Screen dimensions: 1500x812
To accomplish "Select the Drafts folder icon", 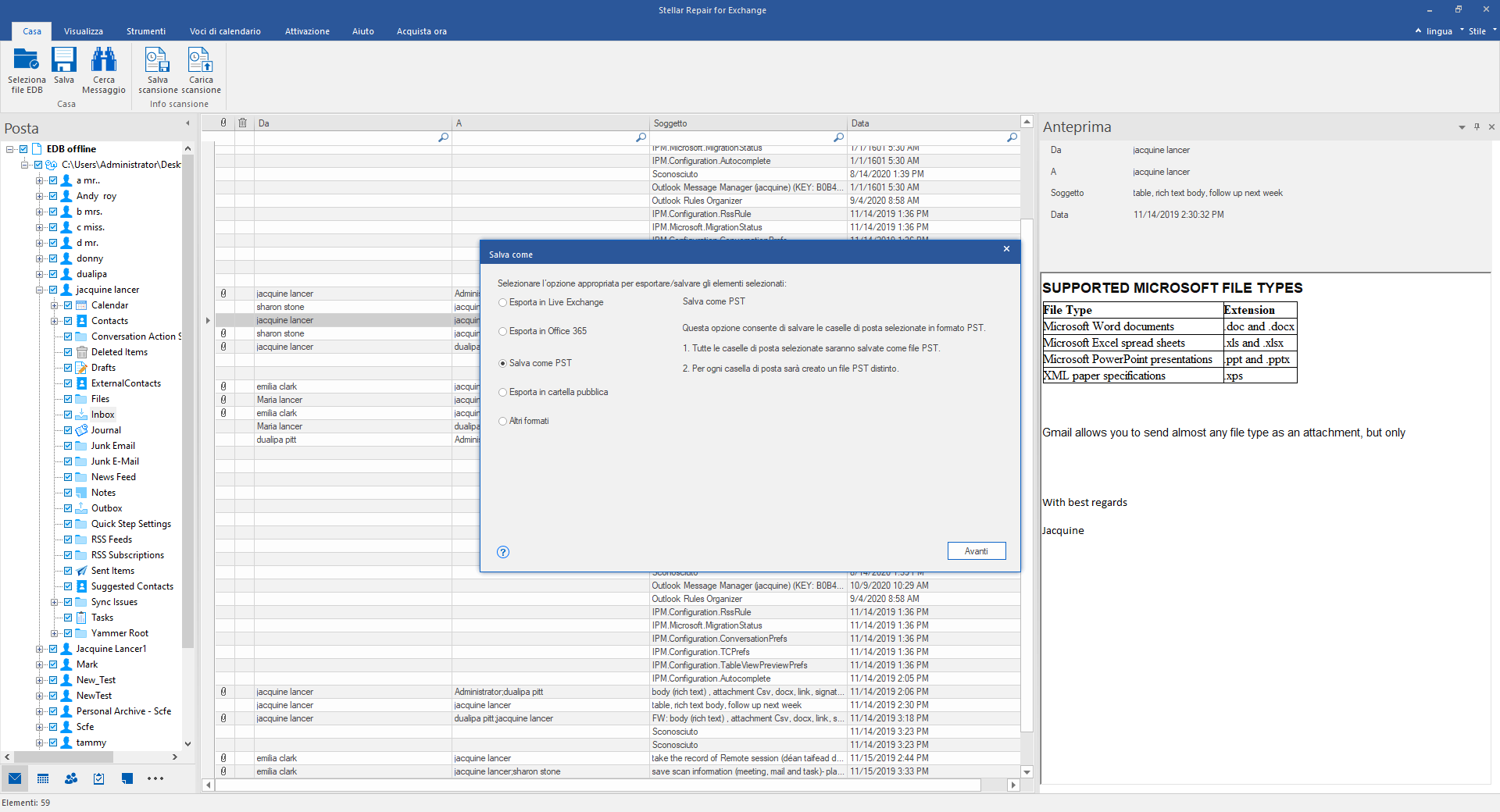I will pyautogui.click(x=81, y=368).
